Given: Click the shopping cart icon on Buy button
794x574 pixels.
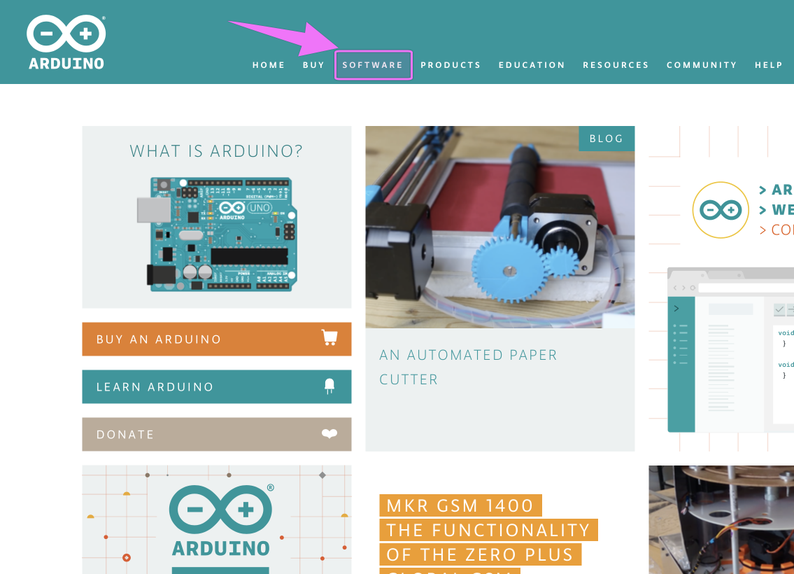Looking at the screenshot, I should tap(330, 338).
